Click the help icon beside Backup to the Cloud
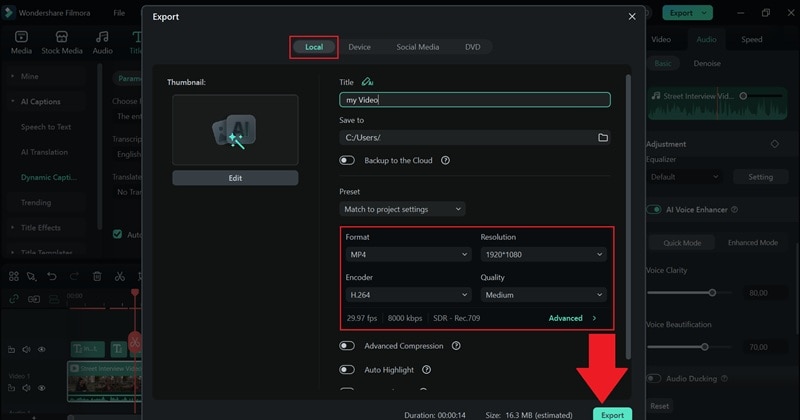Screen dimensions: 800x420 445,160
